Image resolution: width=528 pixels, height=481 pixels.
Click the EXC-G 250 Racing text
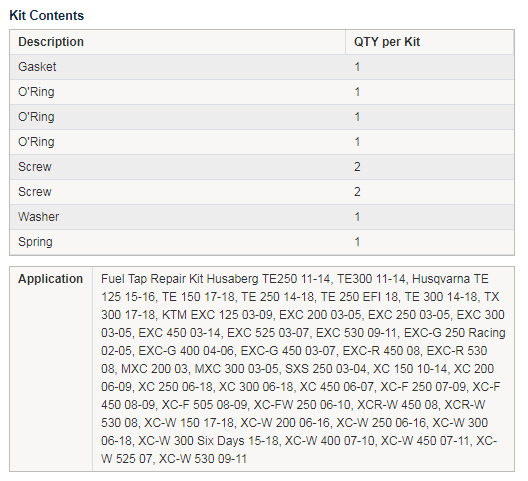[x=455, y=333]
